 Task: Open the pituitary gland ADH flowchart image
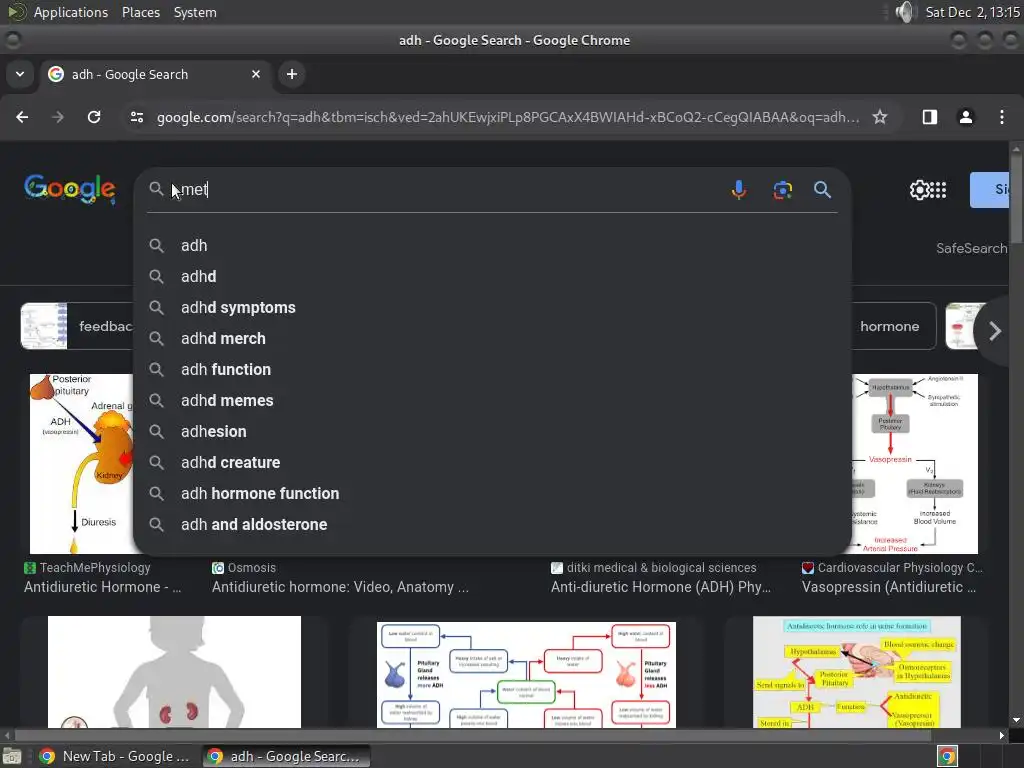526,675
